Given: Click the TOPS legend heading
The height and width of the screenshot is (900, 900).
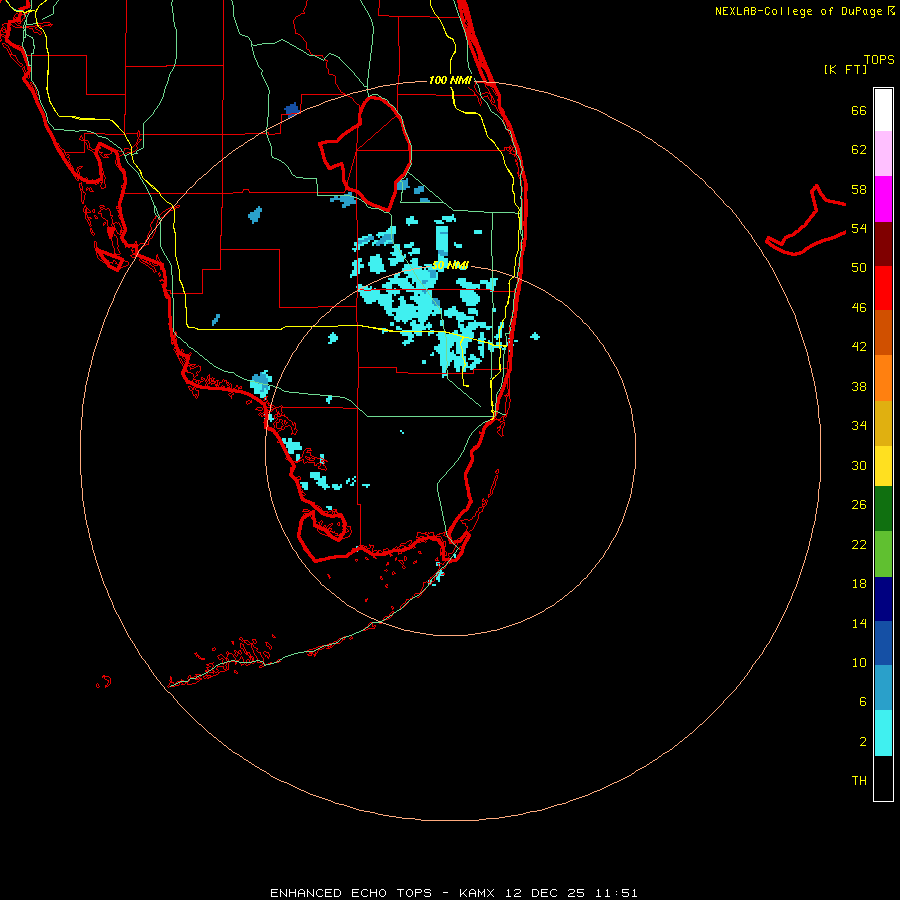Looking at the screenshot, I should (879, 60).
